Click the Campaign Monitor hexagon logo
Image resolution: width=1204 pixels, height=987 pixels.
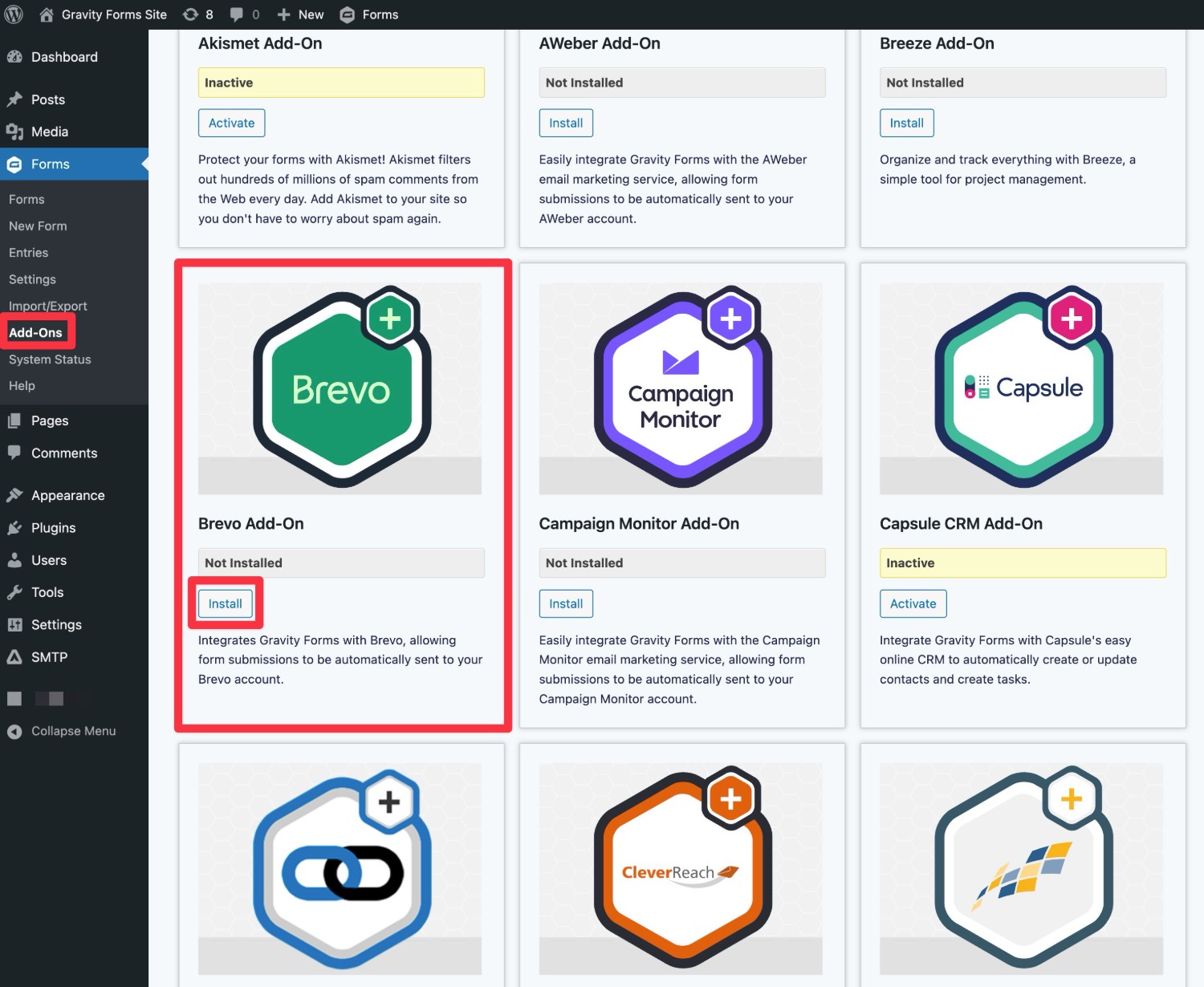[682, 389]
